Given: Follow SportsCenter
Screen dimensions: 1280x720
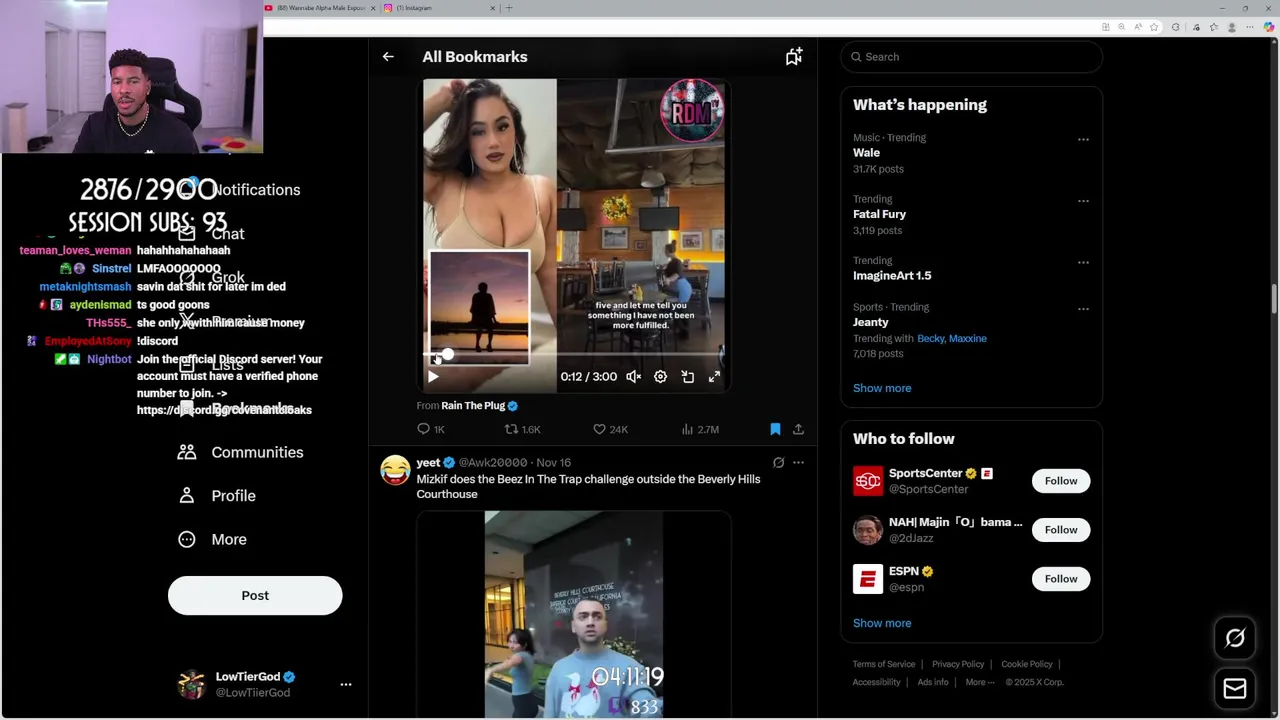Looking at the screenshot, I should [x=1061, y=481].
